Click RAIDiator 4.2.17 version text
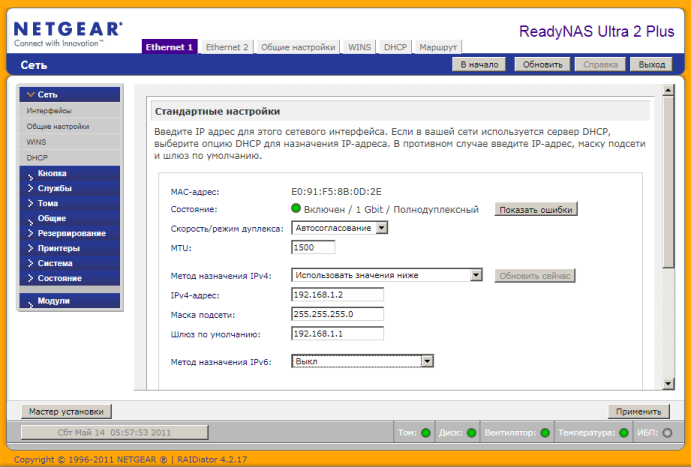Image resolution: width=691 pixels, height=467 pixels. pos(212,460)
